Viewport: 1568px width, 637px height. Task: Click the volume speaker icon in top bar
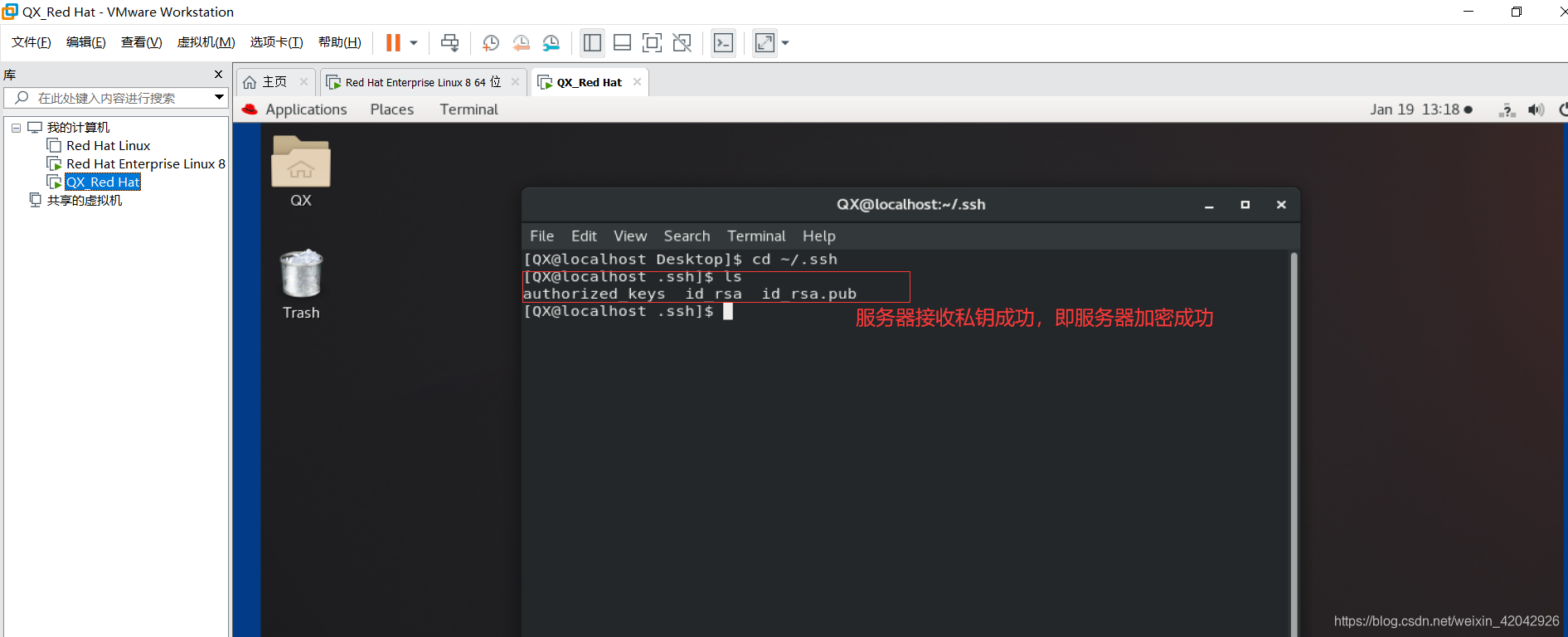(1536, 109)
